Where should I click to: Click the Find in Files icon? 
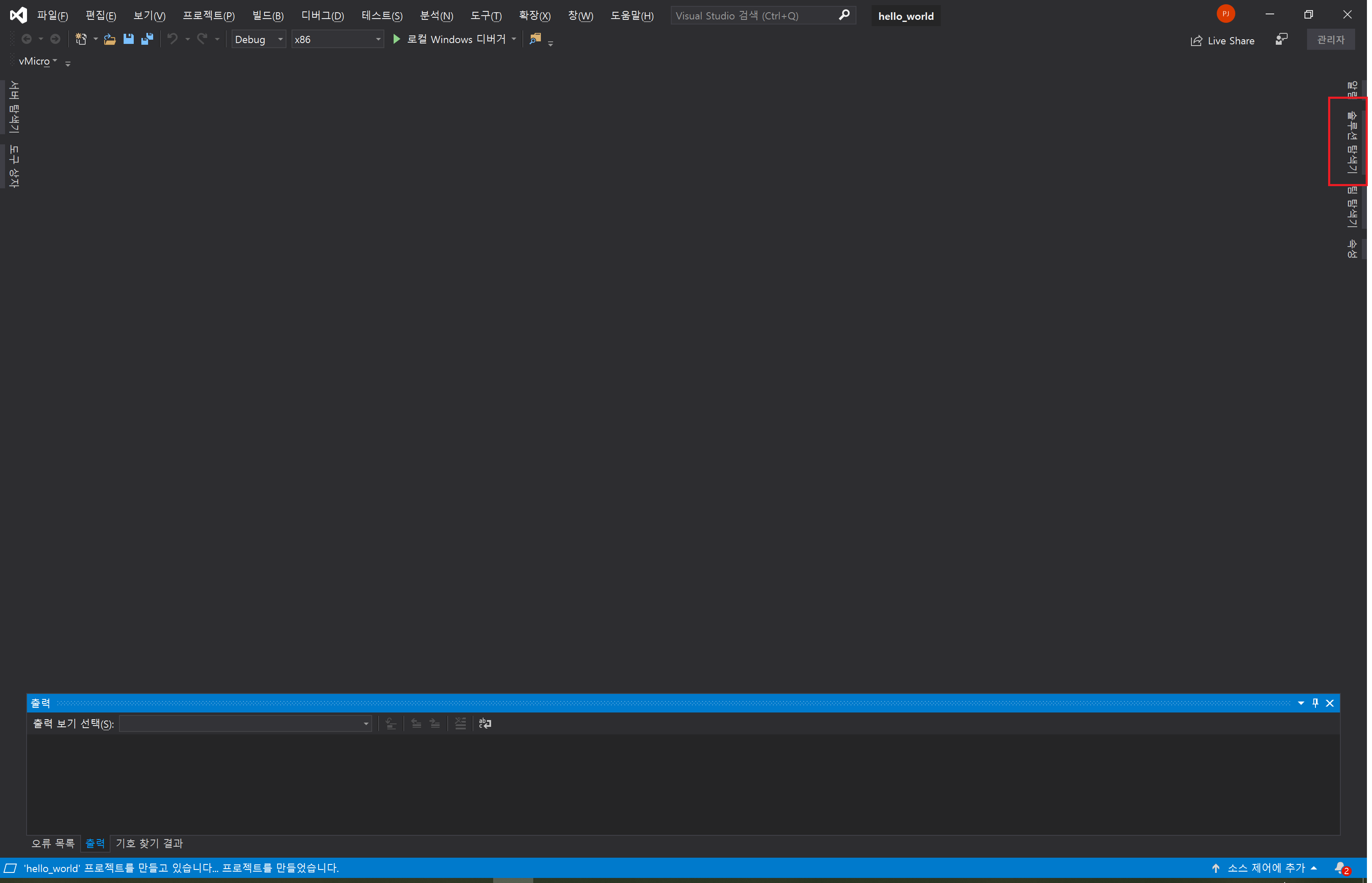(535, 39)
